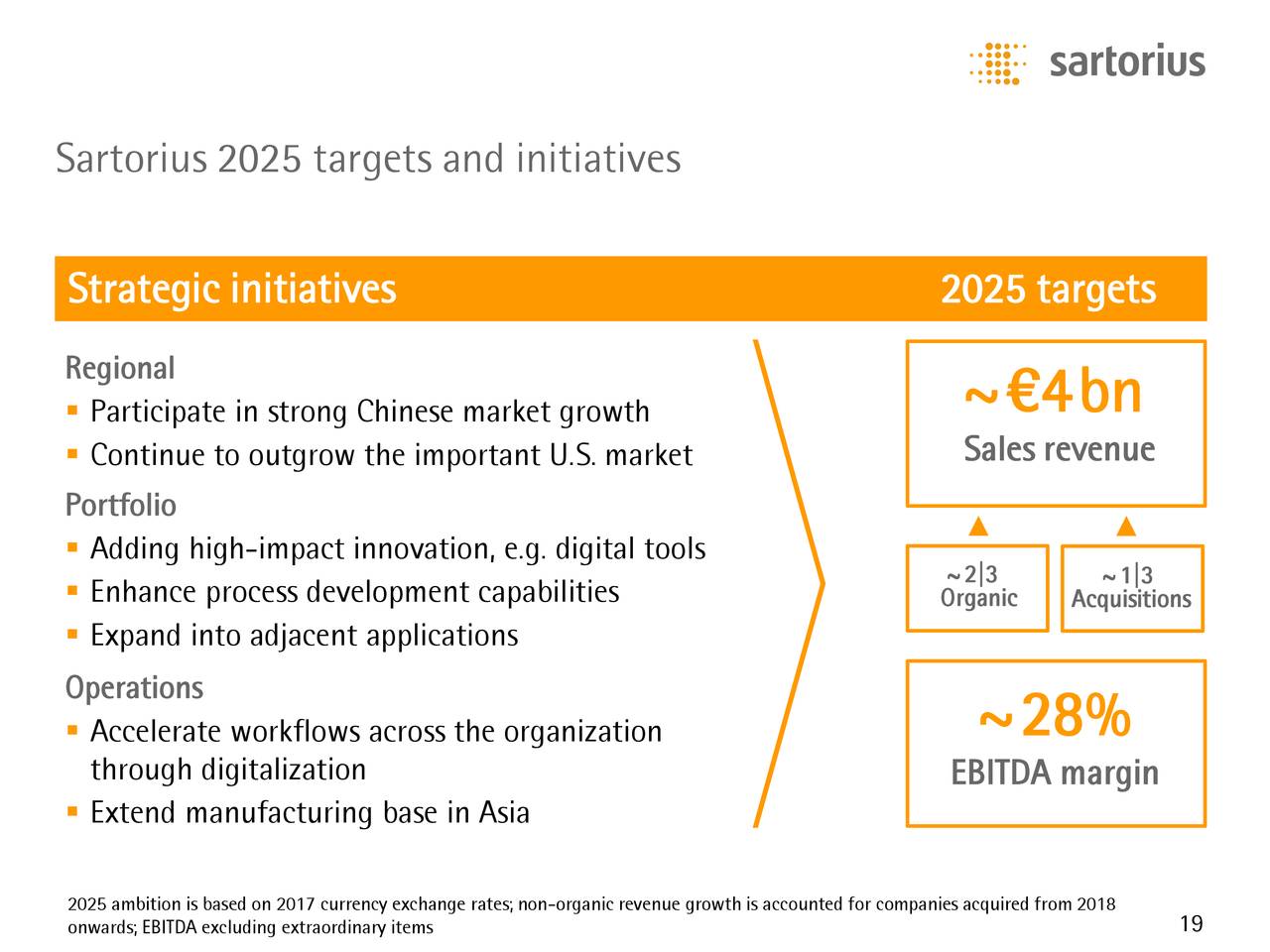1270x952 pixels.
Task: Click the '~1|3 Acquisitions' box
Action: click(x=1132, y=588)
